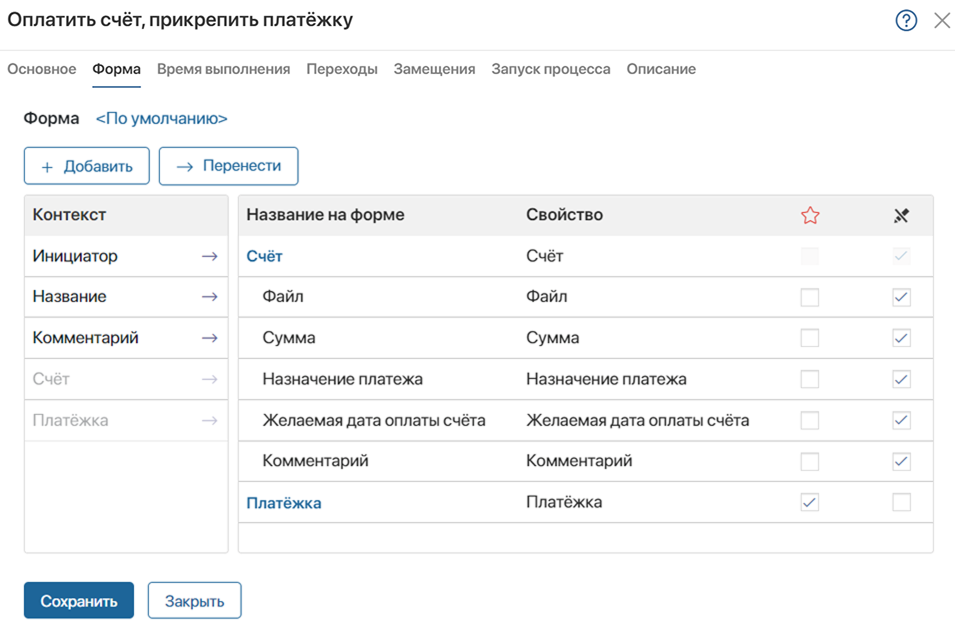The width and height of the screenshot is (955, 625).
Task: Toggle required checkbox for Комментарий form row
Action: pos(809,462)
